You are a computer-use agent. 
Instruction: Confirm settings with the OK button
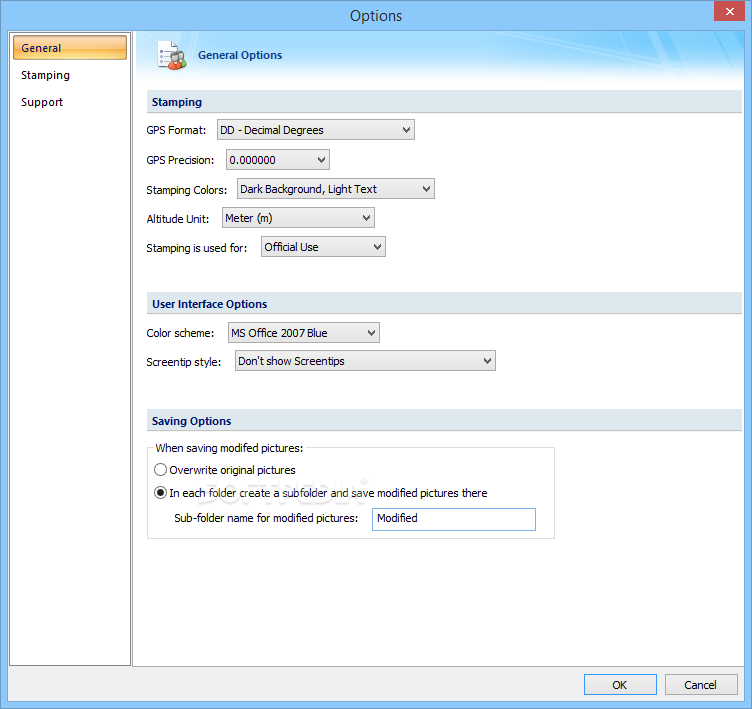tap(620, 685)
